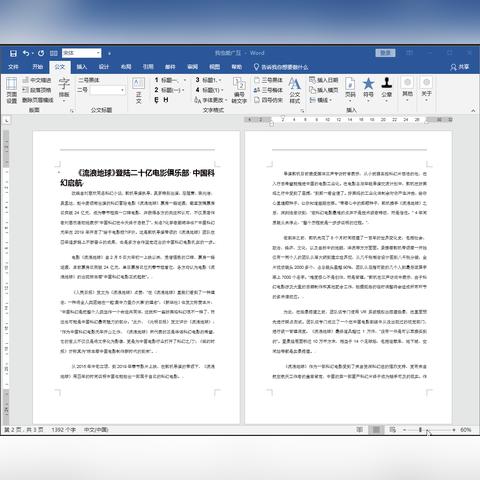Open the 横线 horizontal line dropdown
The height and width of the screenshot is (480, 480).
click(321, 100)
